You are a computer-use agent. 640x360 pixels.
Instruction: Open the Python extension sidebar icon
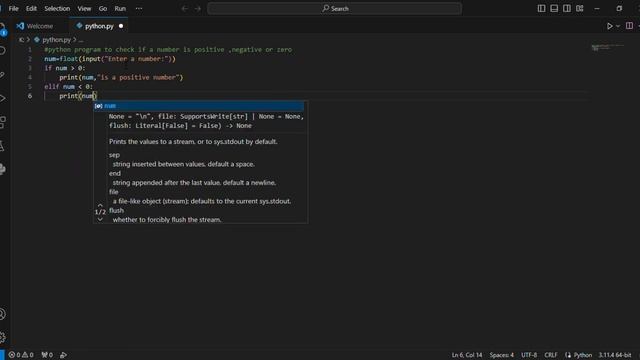coord(3,169)
